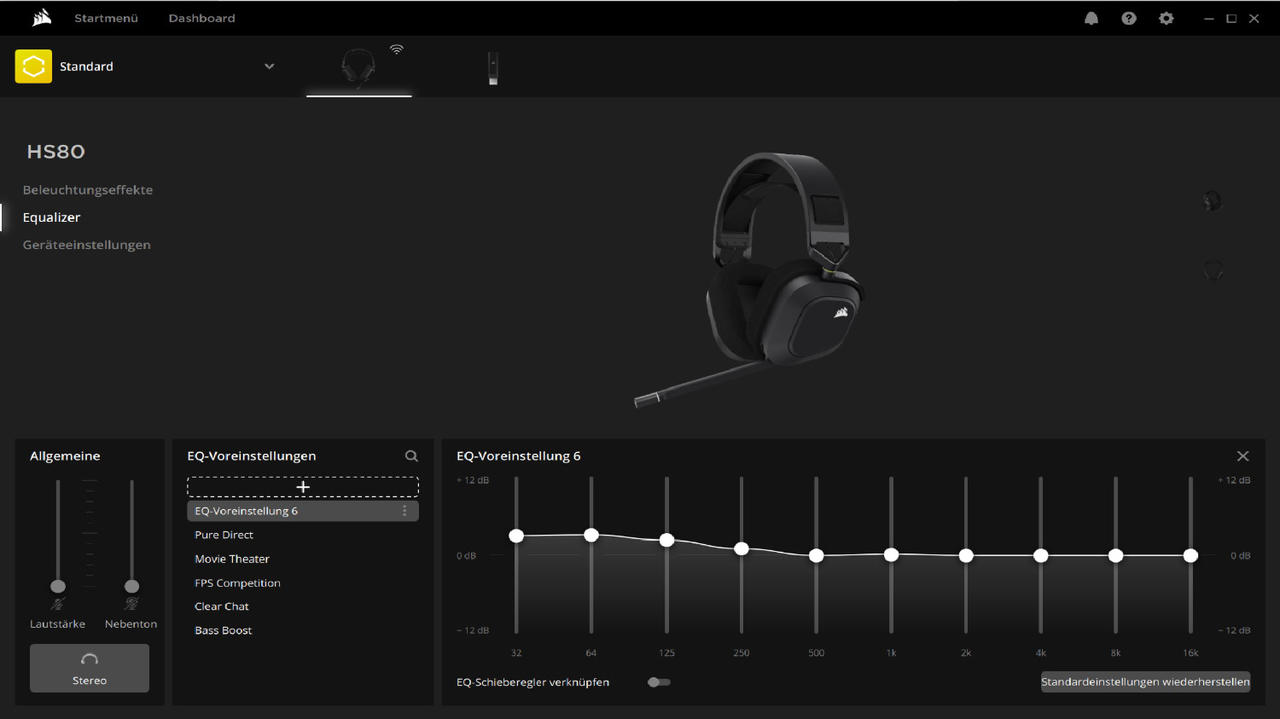Click the 8k EQ slider handle
This screenshot has height=719, width=1280.
(x=1116, y=555)
